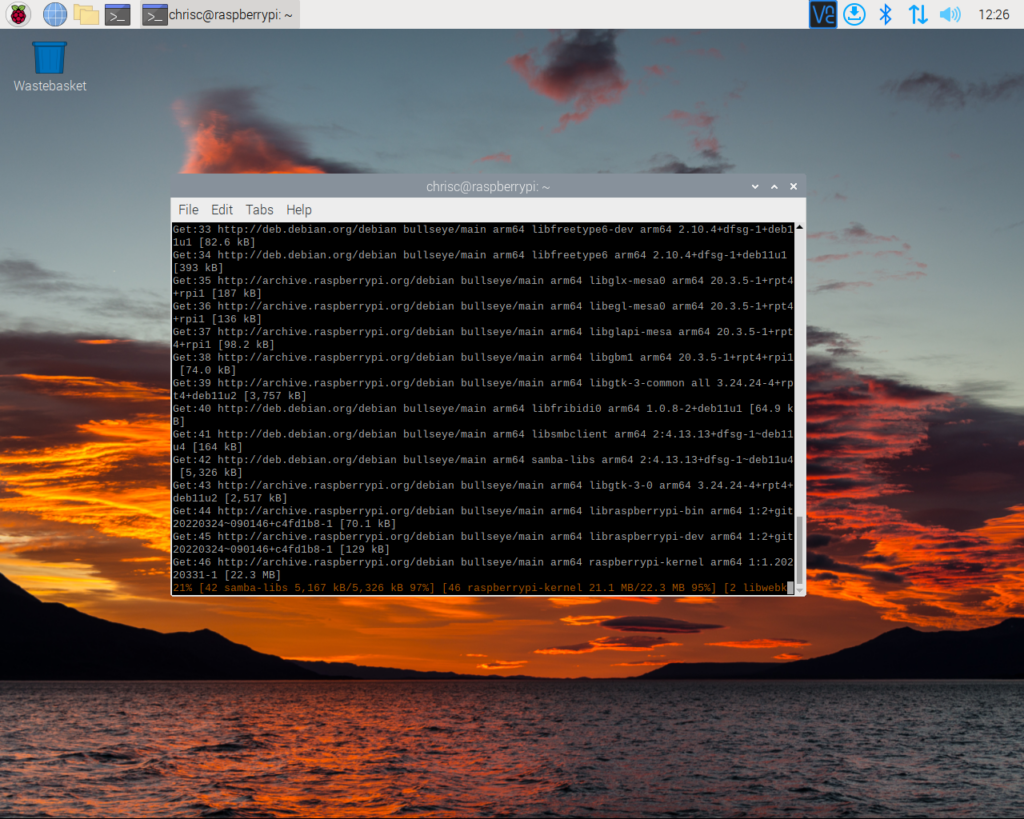Open the terminal Edit menu

click(x=221, y=210)
